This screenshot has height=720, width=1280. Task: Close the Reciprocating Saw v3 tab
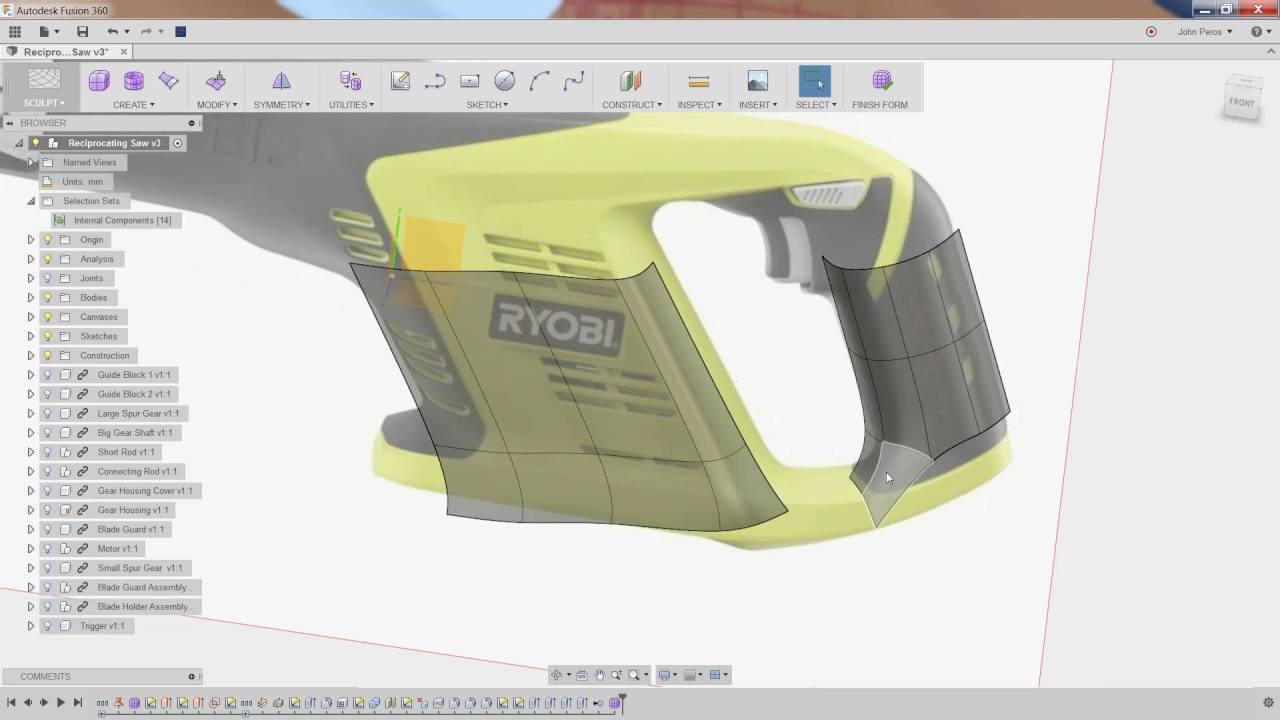(x=124, y=52)
